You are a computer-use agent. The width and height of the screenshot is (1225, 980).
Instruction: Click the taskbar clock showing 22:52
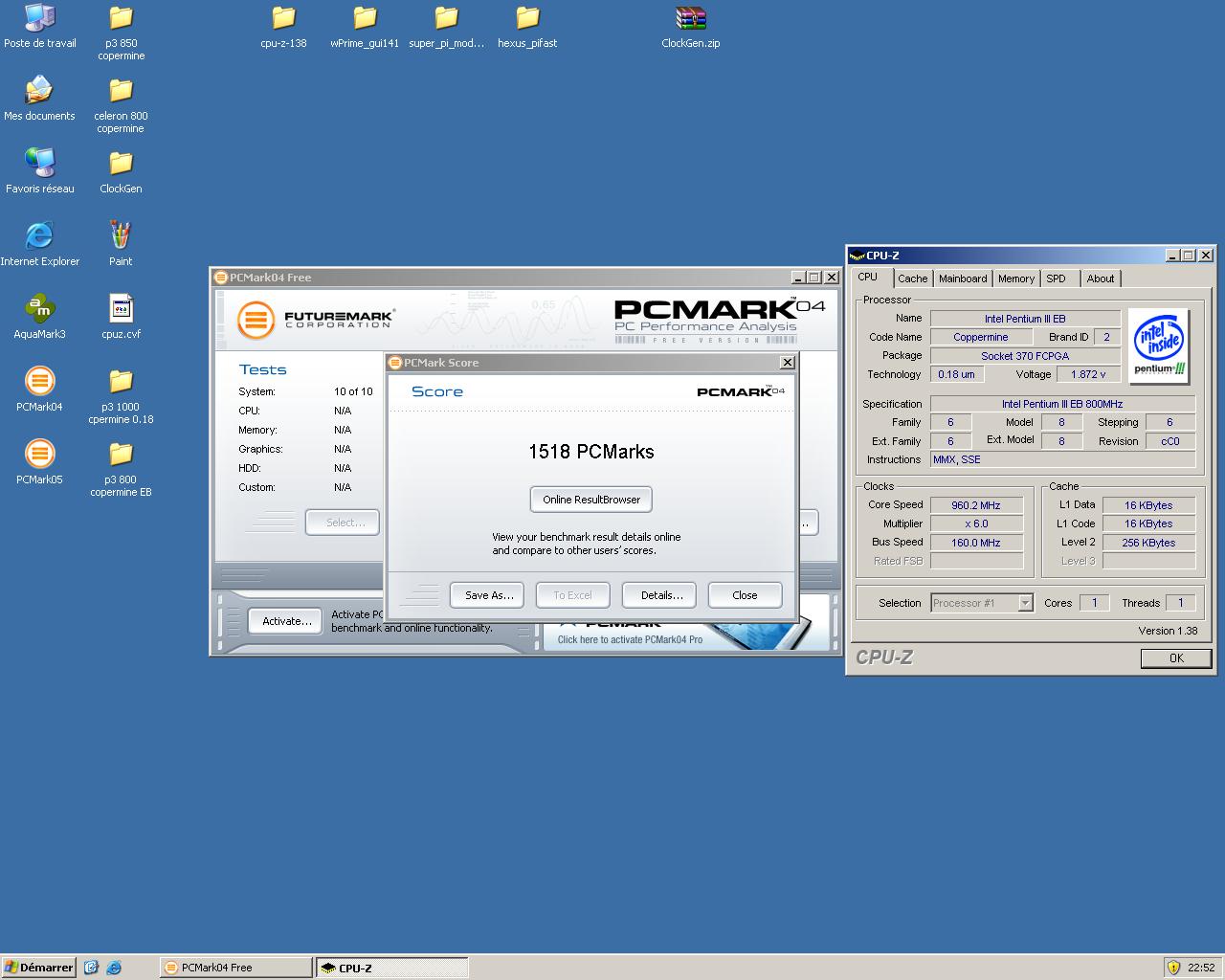[x=1201, y=968]
